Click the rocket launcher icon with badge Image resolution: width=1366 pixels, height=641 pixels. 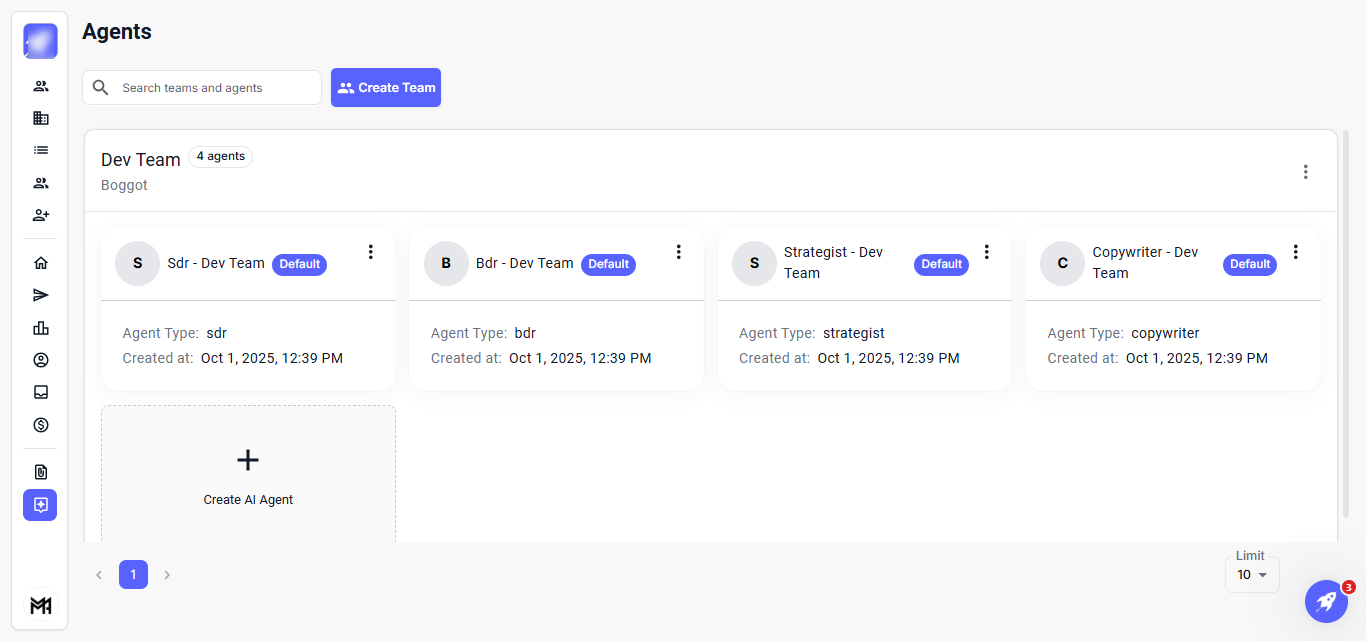[1326, 601]
